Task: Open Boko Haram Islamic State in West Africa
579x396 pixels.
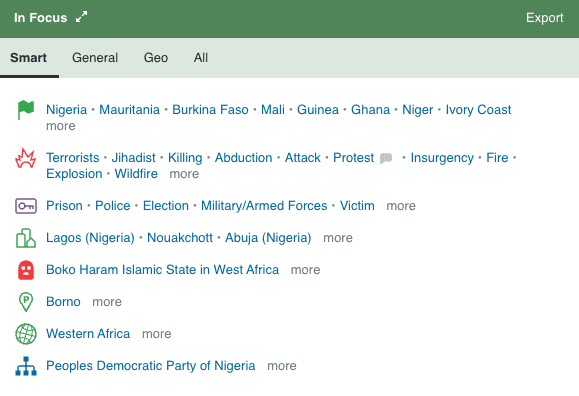Action: tap(162, 270)
